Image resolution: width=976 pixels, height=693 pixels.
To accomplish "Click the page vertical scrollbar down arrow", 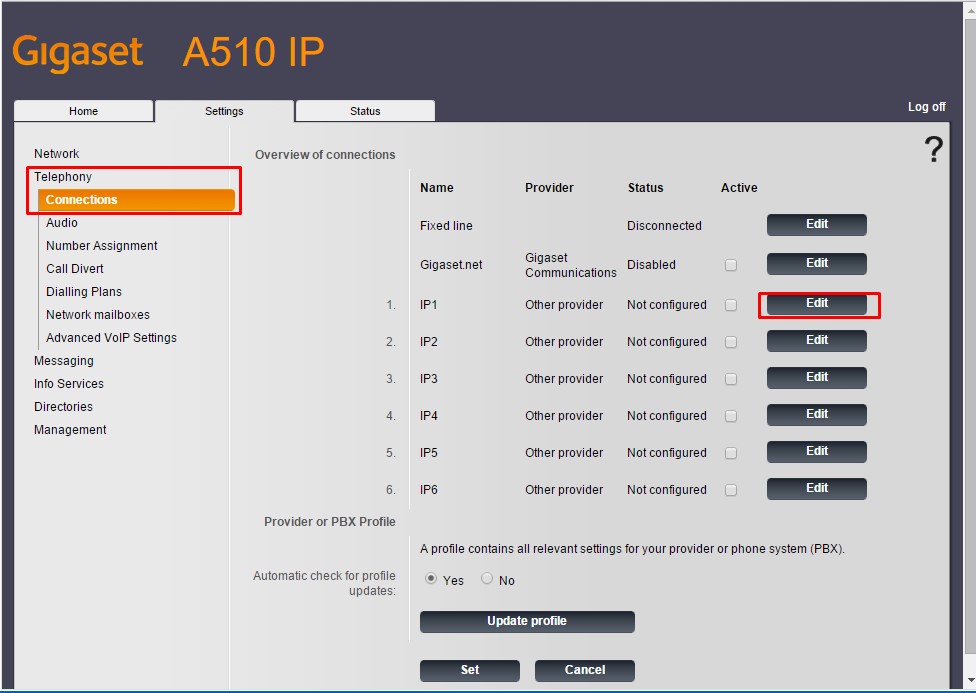I will click(x=970, y=681).
